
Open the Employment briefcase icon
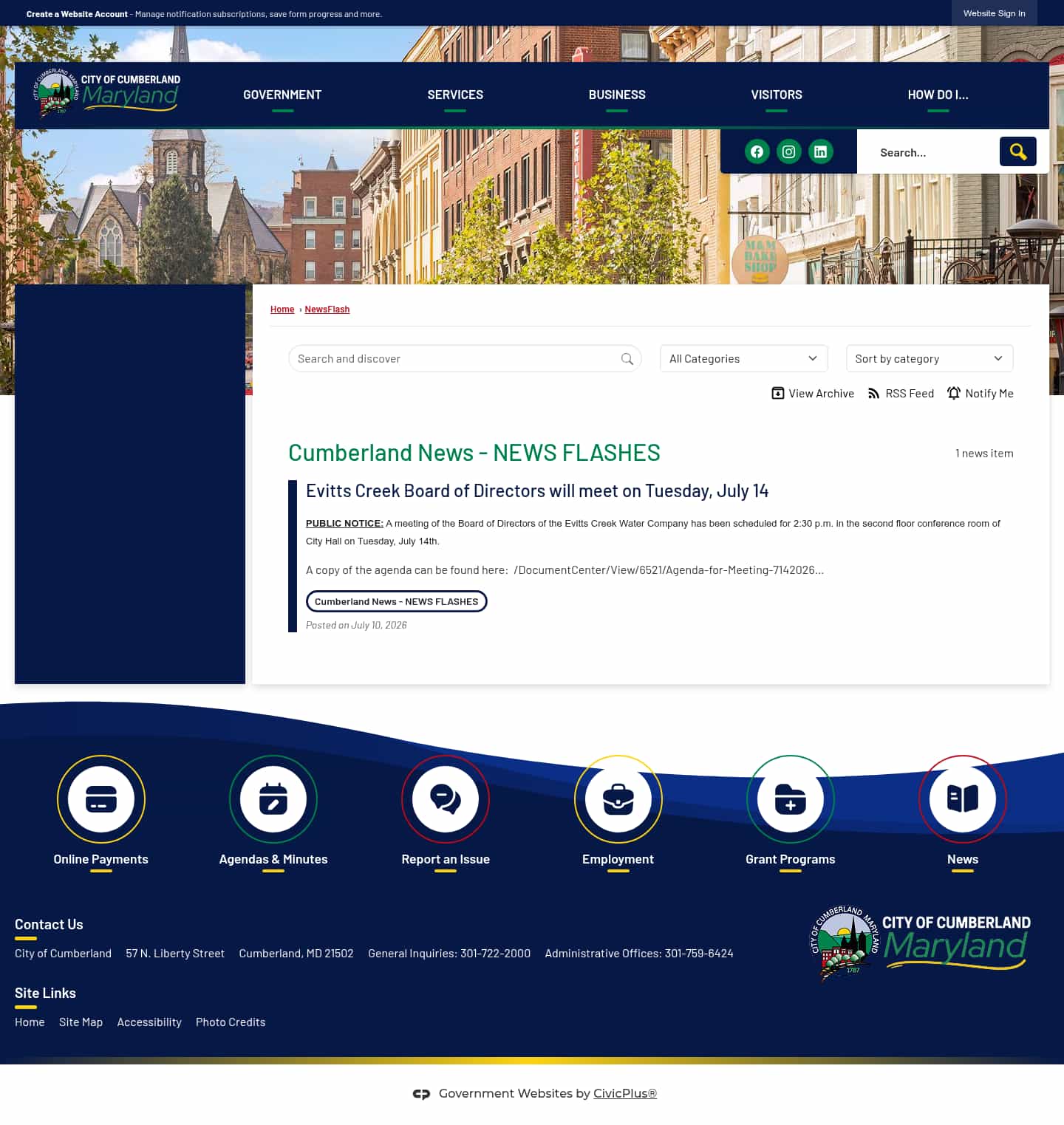point(618,799)
